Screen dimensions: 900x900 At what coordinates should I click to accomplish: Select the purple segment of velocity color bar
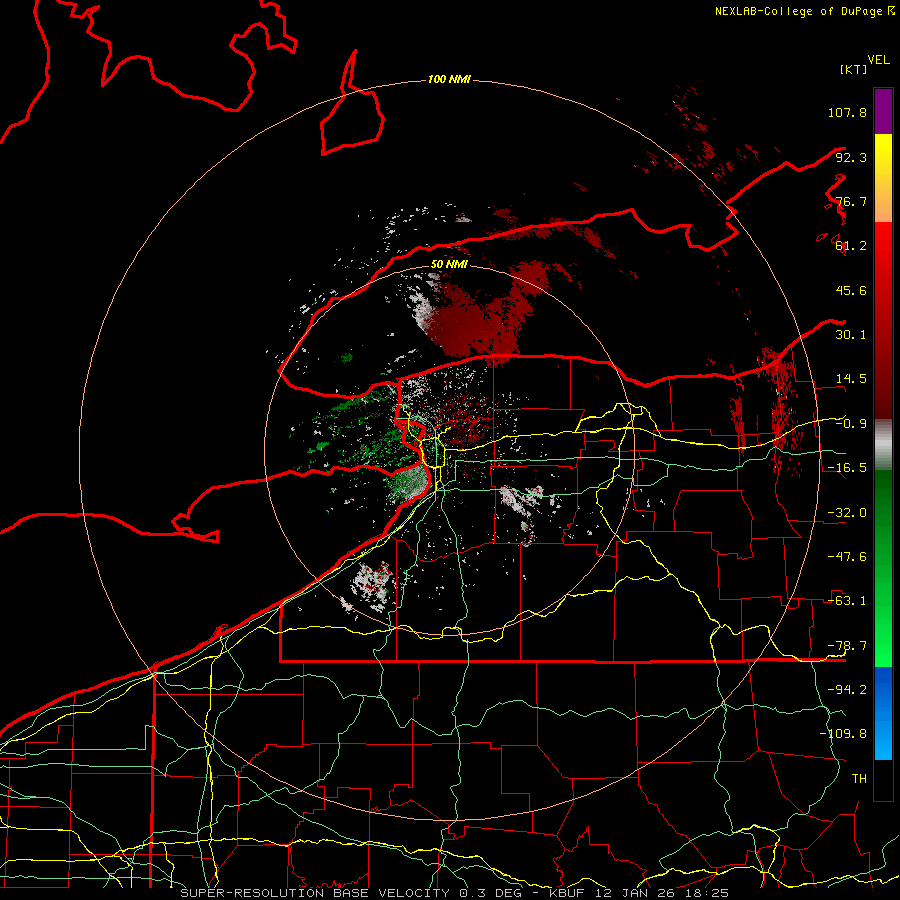[x=883, y=111]
